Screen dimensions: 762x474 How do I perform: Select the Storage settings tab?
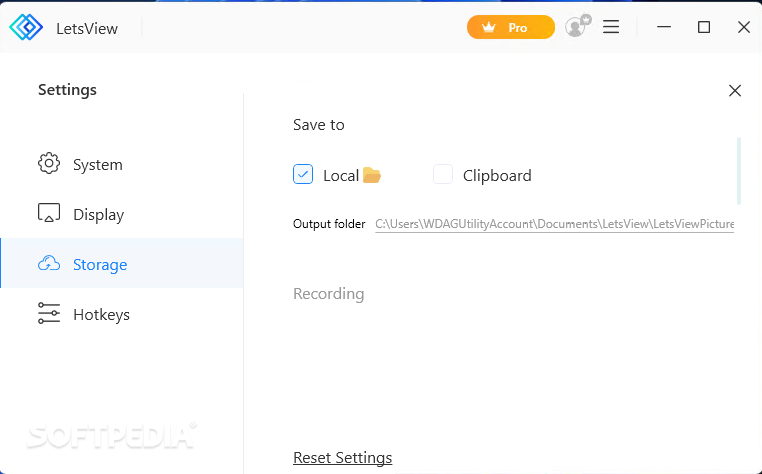coord(121,263)
